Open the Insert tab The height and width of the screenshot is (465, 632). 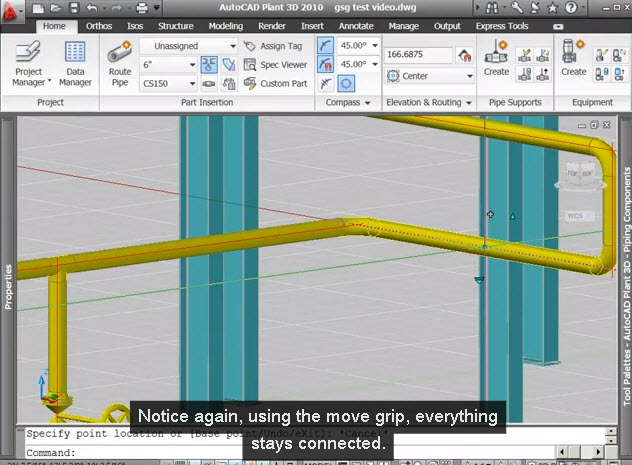(312, 26)
